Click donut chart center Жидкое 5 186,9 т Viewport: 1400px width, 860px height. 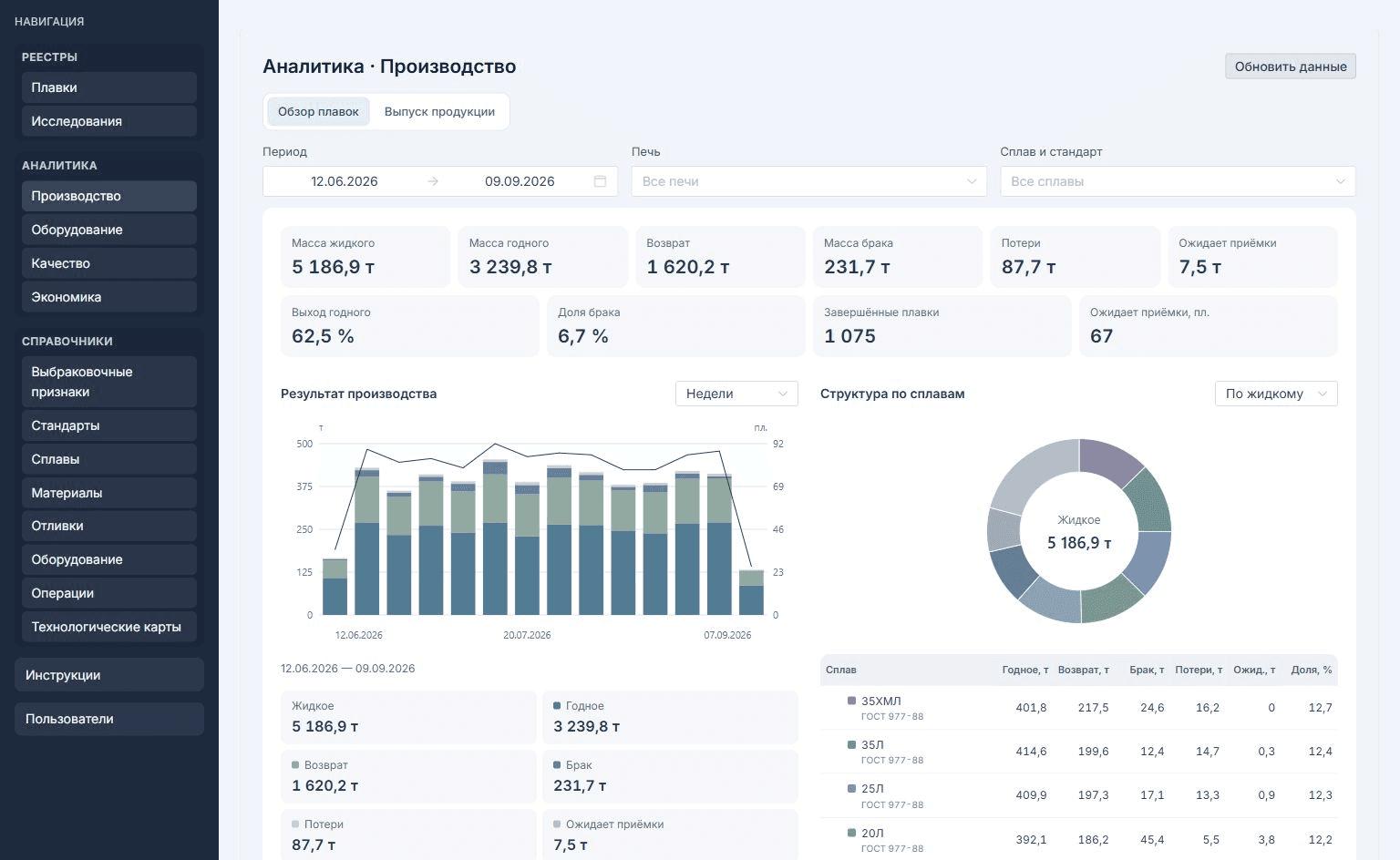(1079, 532)
